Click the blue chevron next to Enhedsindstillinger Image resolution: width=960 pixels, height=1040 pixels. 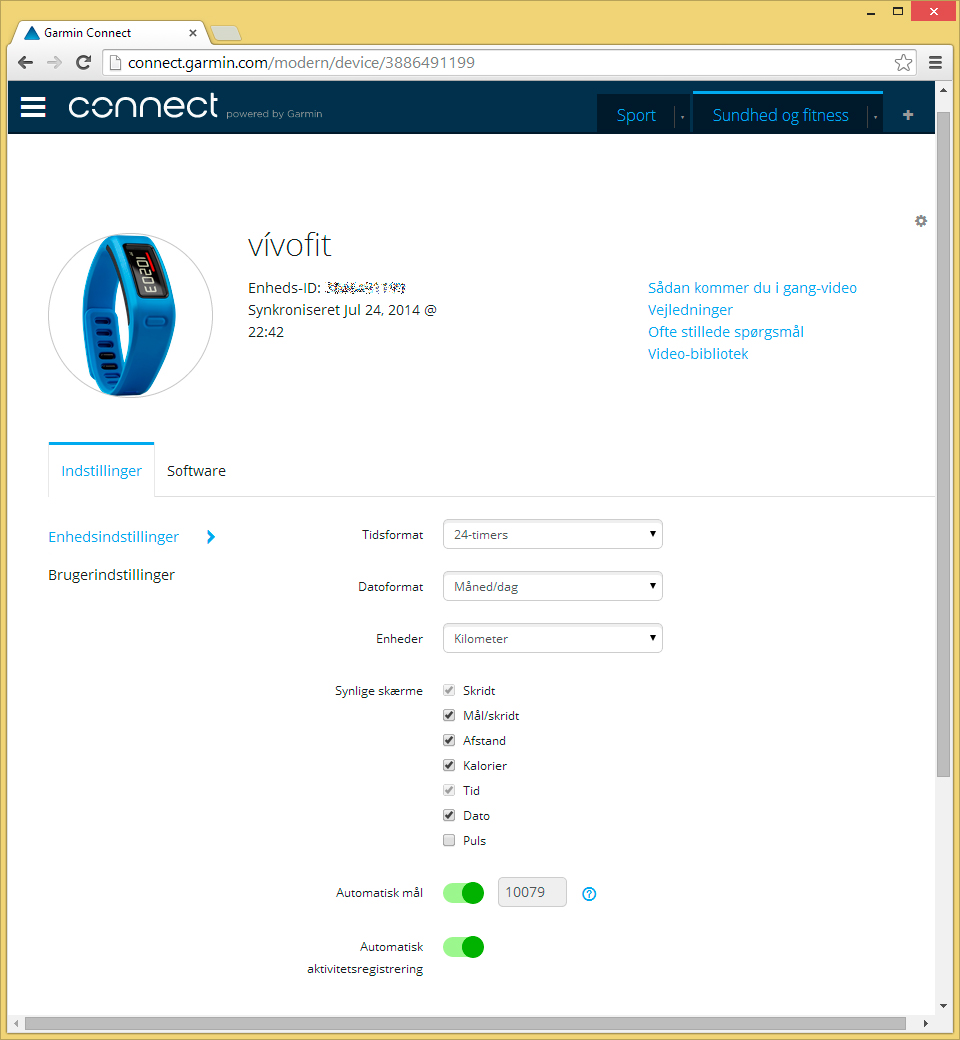click(211, 537)
